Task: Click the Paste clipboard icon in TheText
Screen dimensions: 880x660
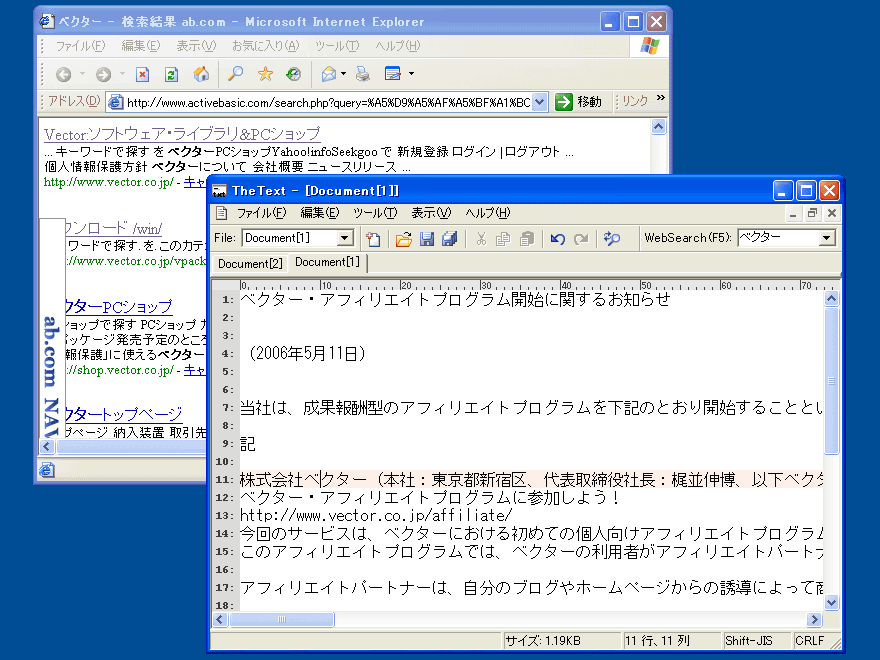Action: 526,239
